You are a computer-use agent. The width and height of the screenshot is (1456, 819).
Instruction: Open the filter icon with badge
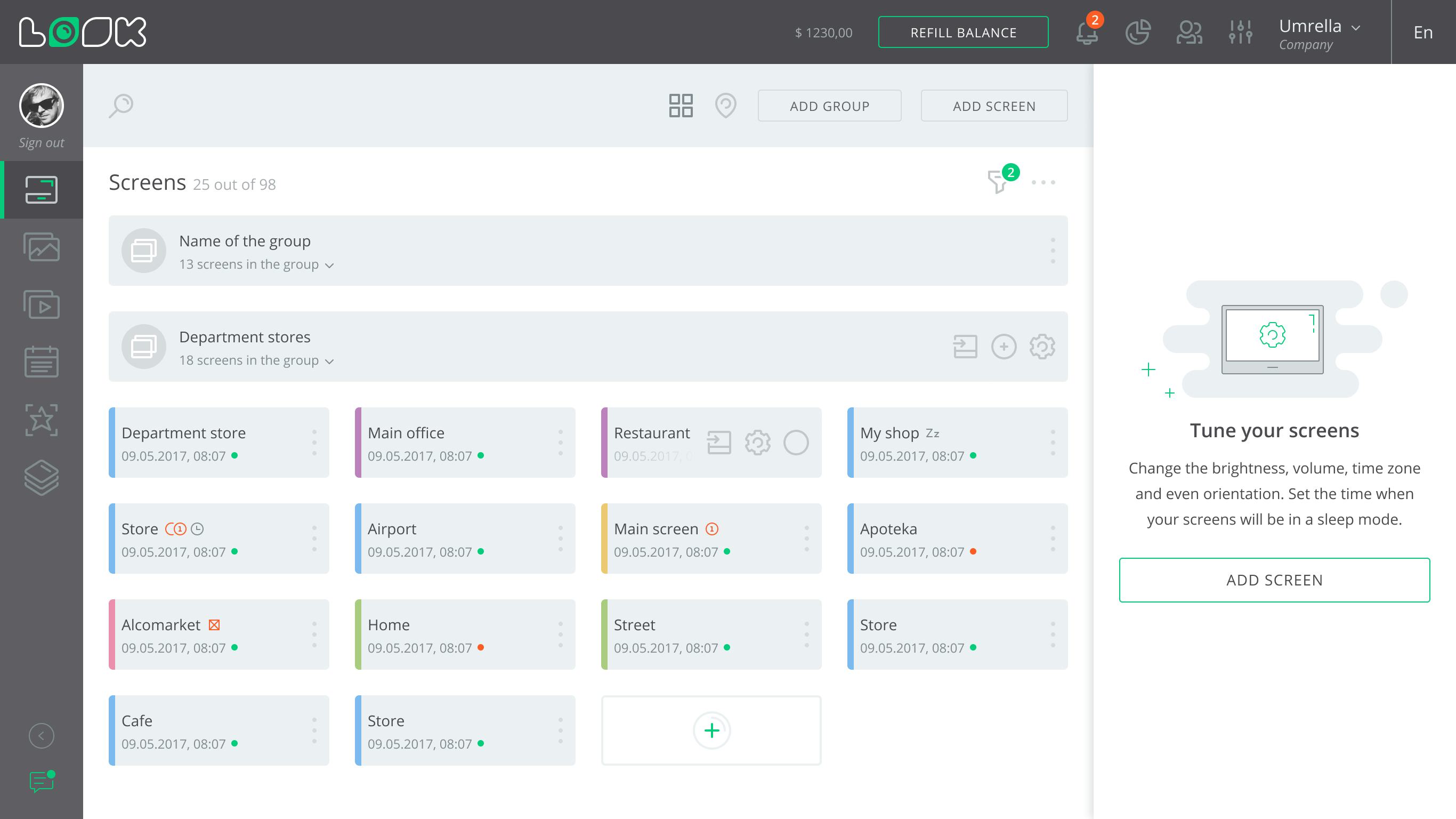tap(998, 182)
